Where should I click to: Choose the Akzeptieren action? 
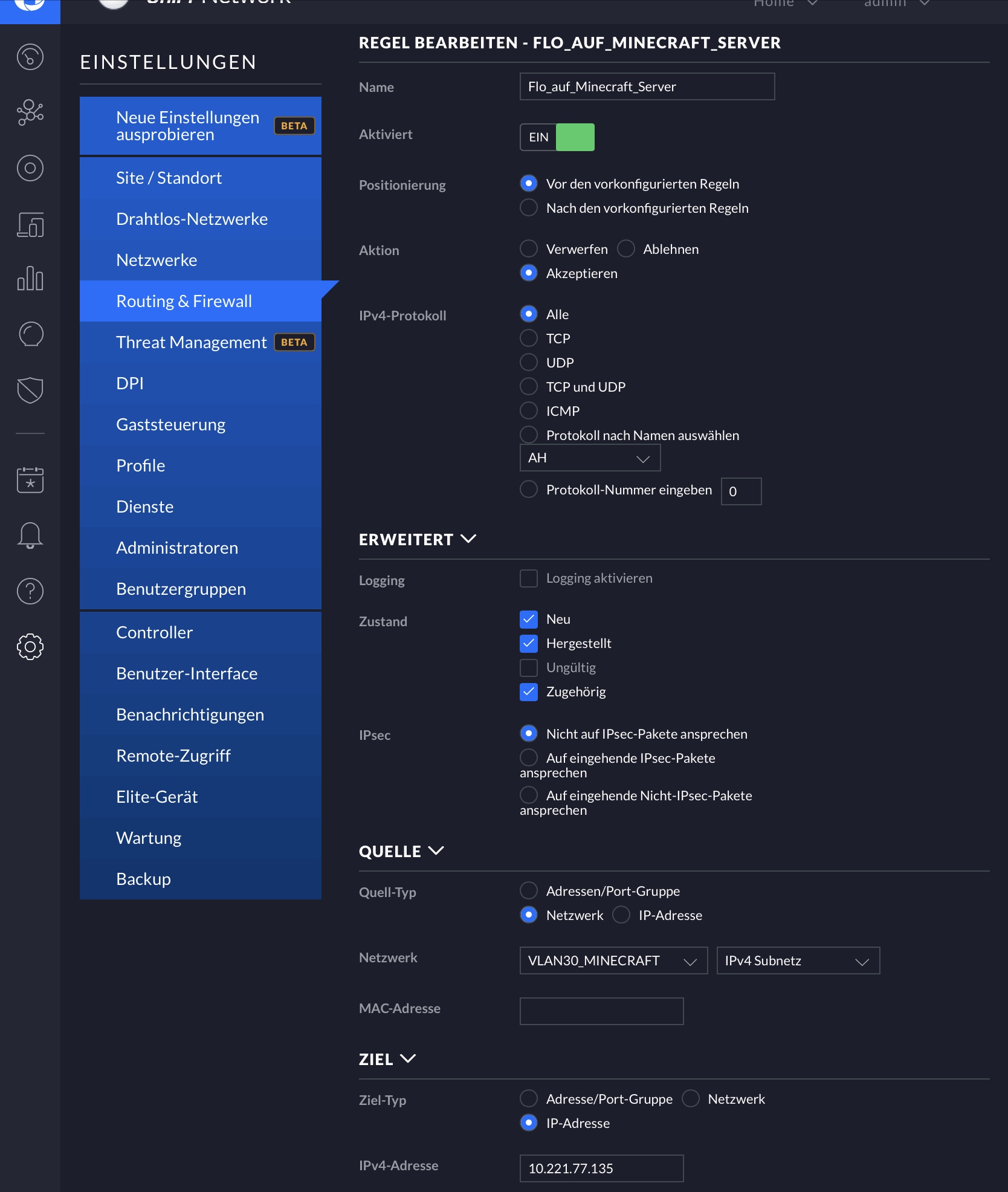point(529,273)
